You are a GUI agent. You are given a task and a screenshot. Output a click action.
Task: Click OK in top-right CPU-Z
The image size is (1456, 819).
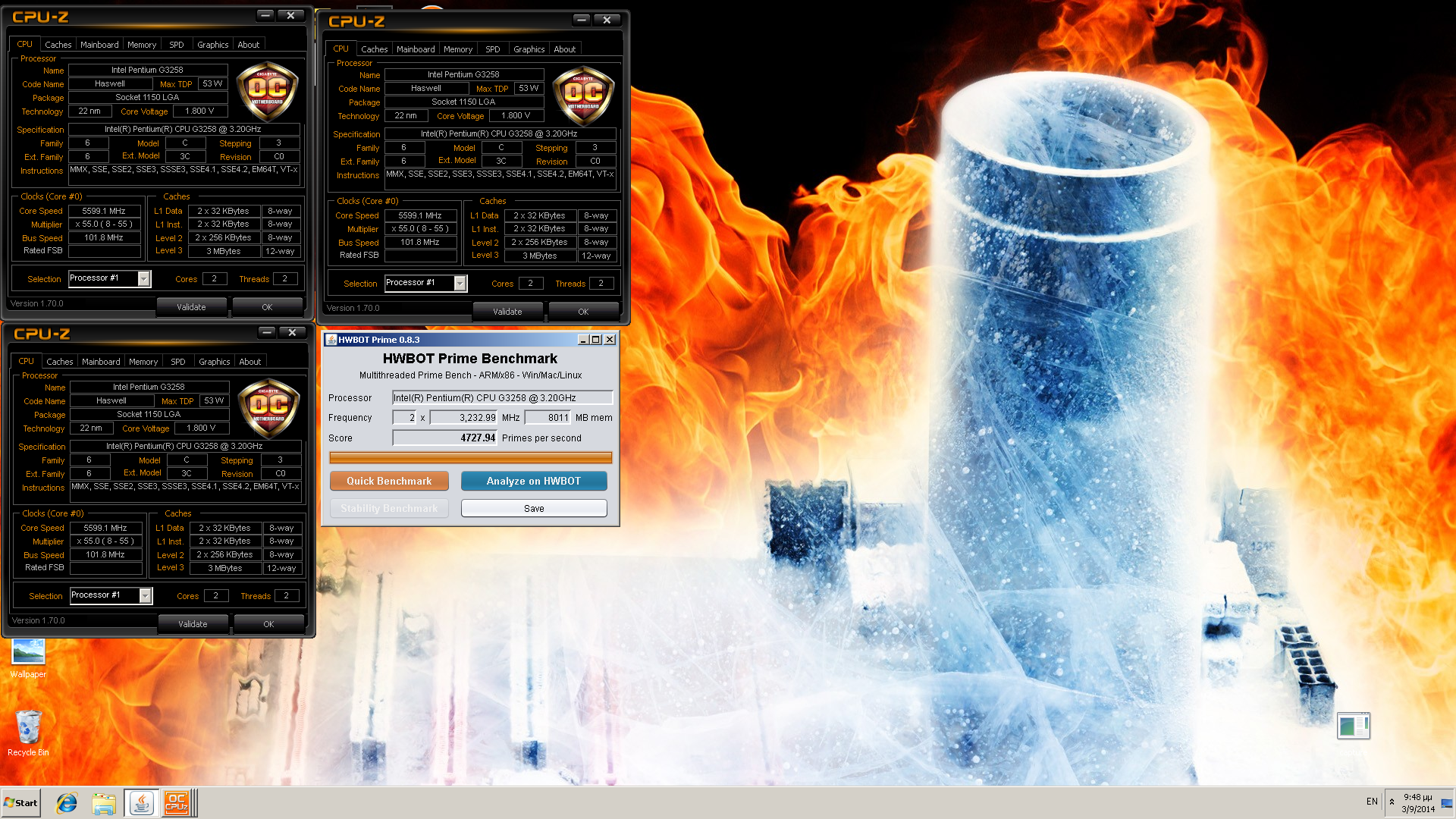583,312
